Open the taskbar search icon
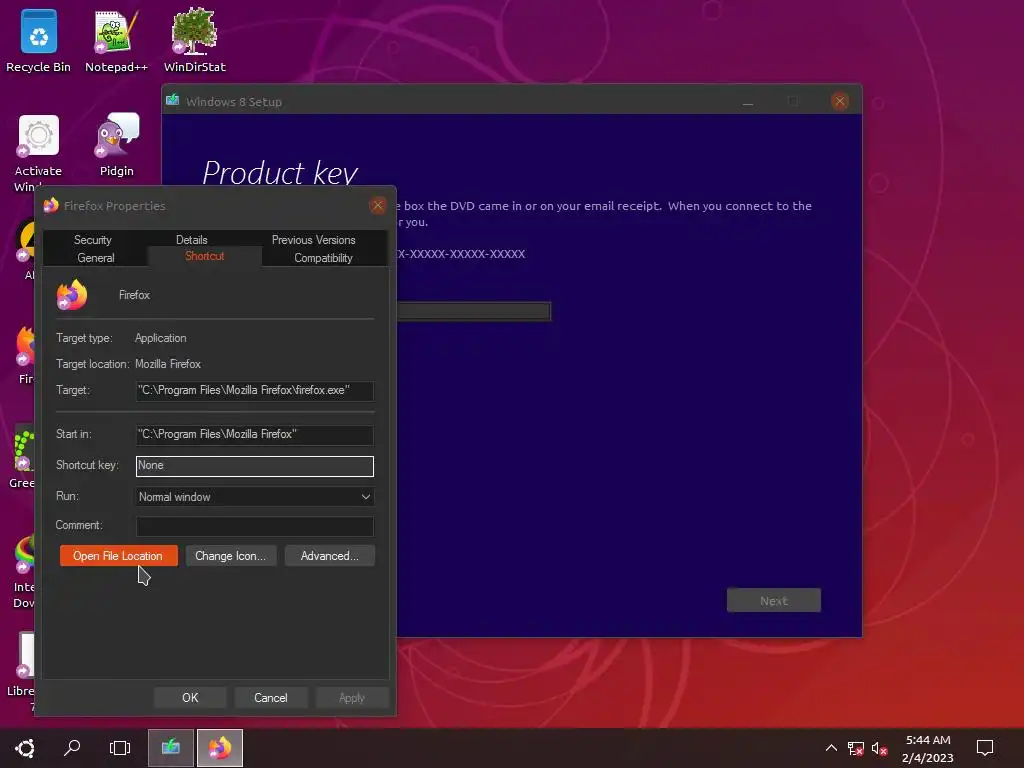Viewport: 1024px width, 768px height. [72, 748]
